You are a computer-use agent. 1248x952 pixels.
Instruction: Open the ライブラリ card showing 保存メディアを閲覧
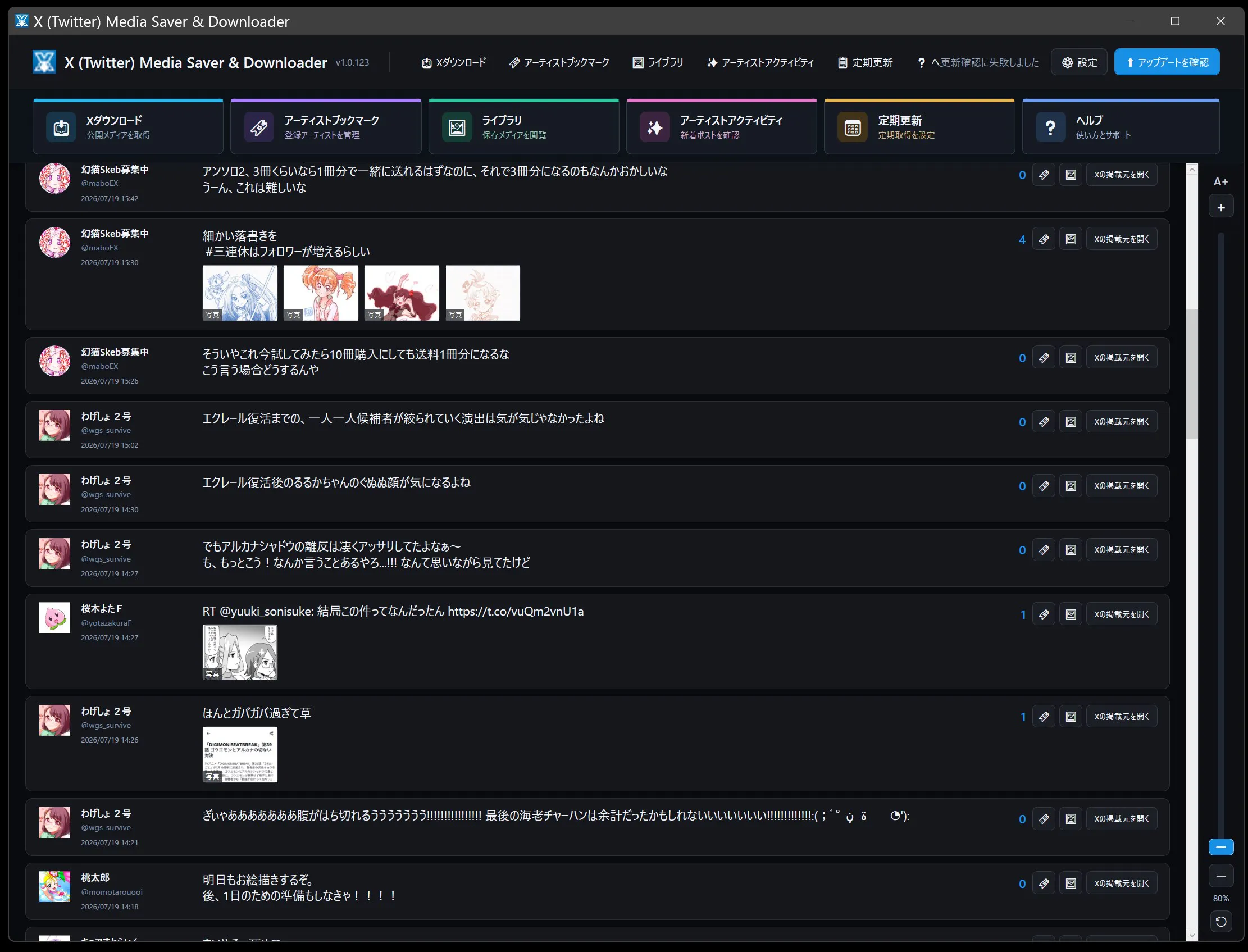pos(523,127)
